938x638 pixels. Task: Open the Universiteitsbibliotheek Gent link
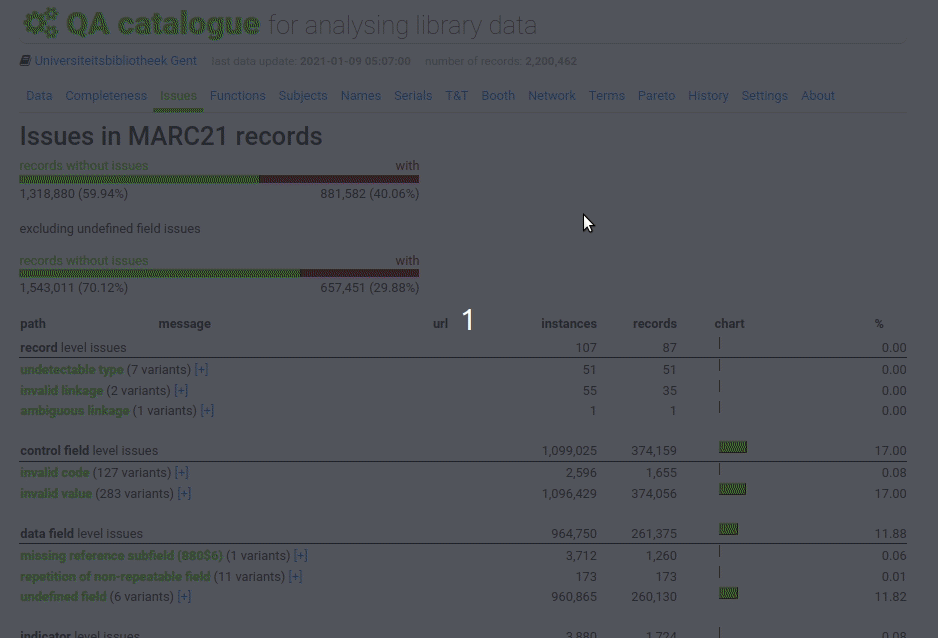pos(115,61)
